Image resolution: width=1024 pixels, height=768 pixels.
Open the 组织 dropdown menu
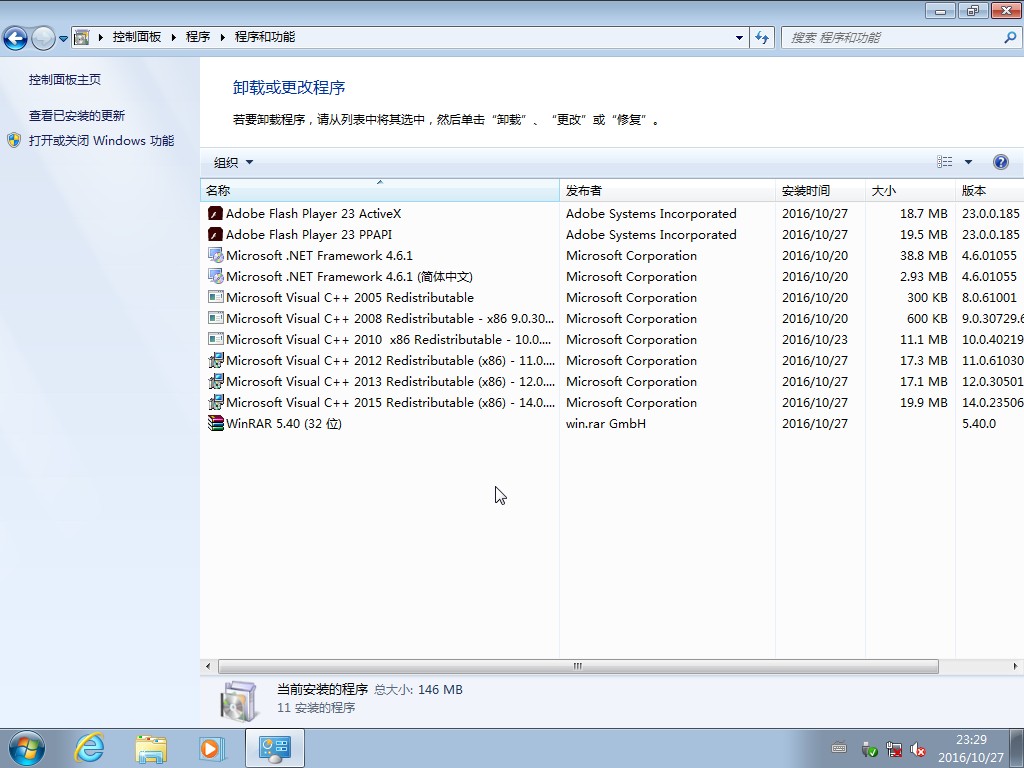(x=233, y=163)
